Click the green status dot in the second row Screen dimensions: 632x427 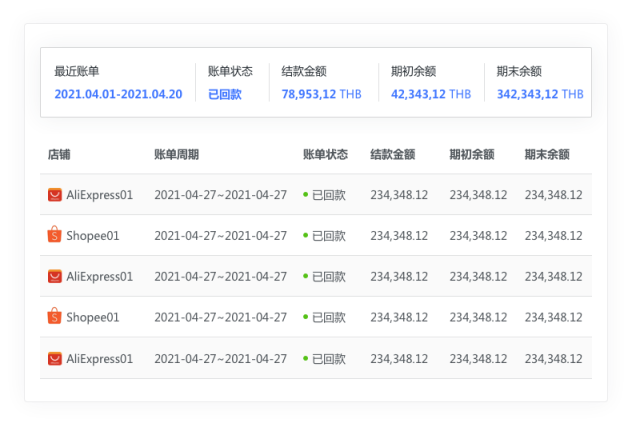tap(305, 236)
